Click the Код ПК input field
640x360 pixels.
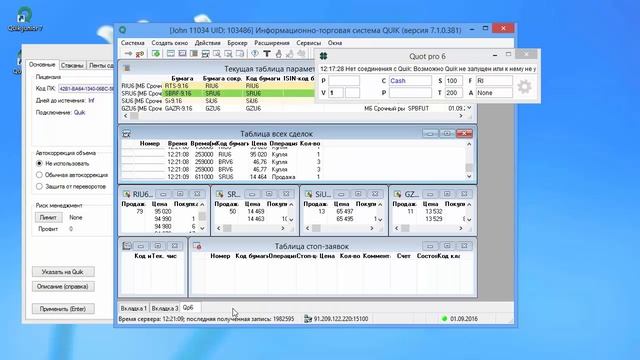point(85,89)
